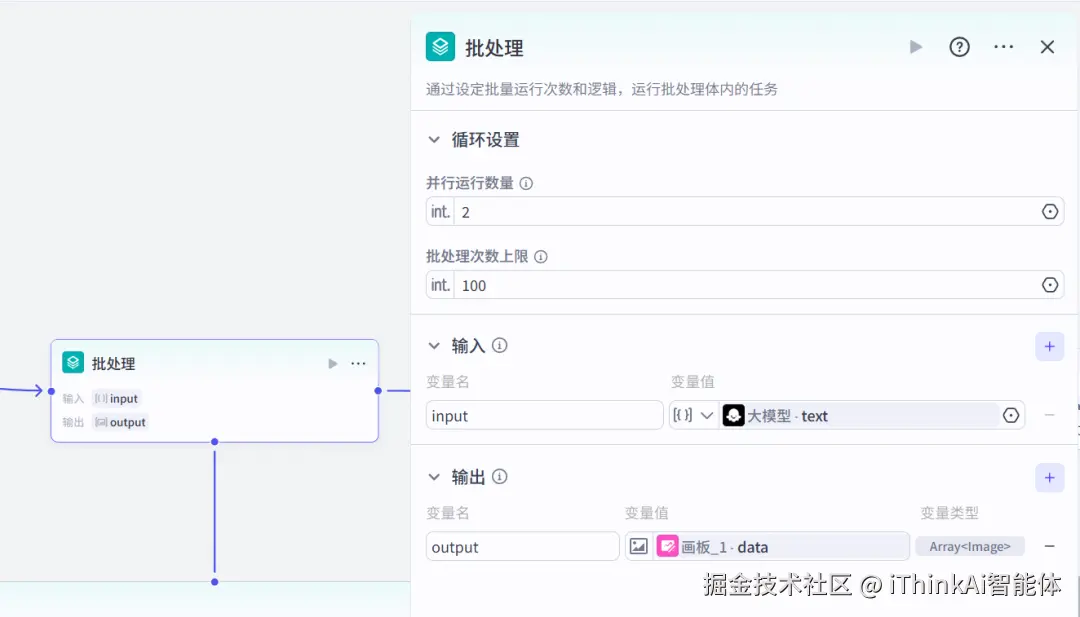The width and height of the screenshot is (1080, 617).
Task: Open the Array<Image> variable type selector
Action: [x=970, y=546]
